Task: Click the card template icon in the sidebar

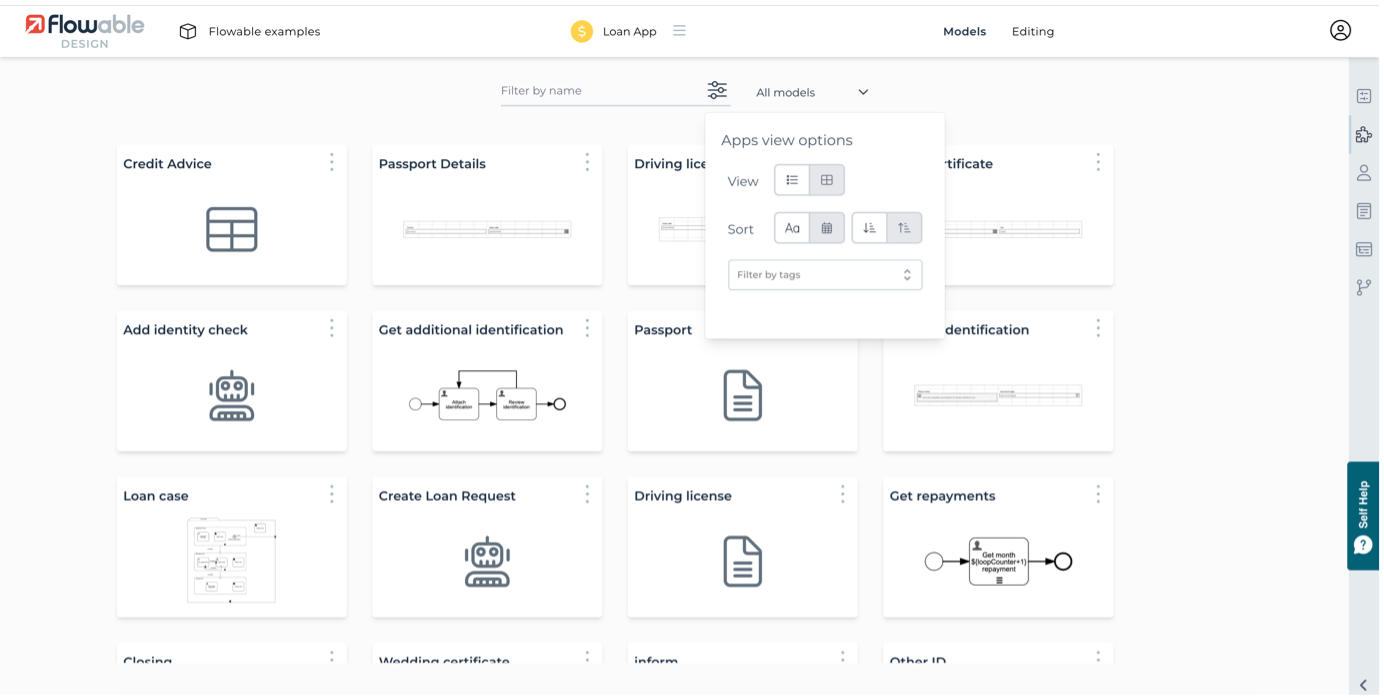Action: click(1364, 249)
